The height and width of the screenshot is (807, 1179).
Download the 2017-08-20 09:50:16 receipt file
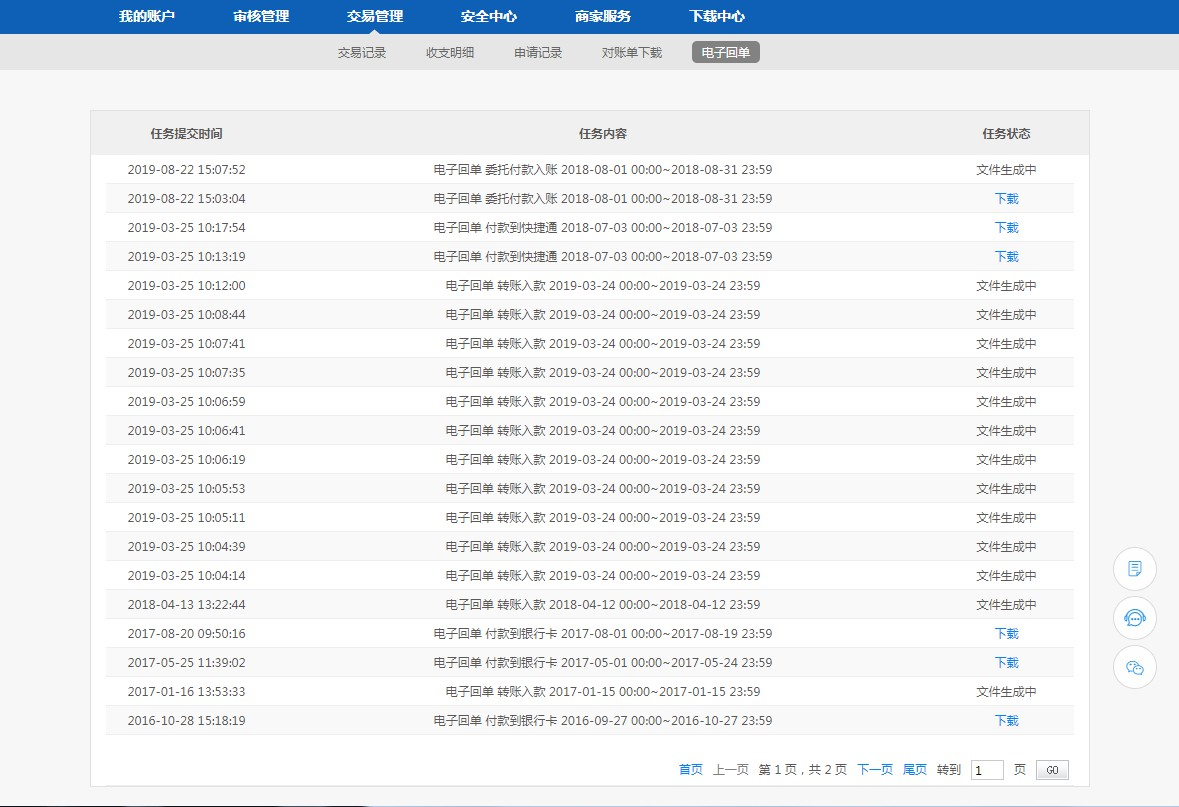(x=1006, y=634)
